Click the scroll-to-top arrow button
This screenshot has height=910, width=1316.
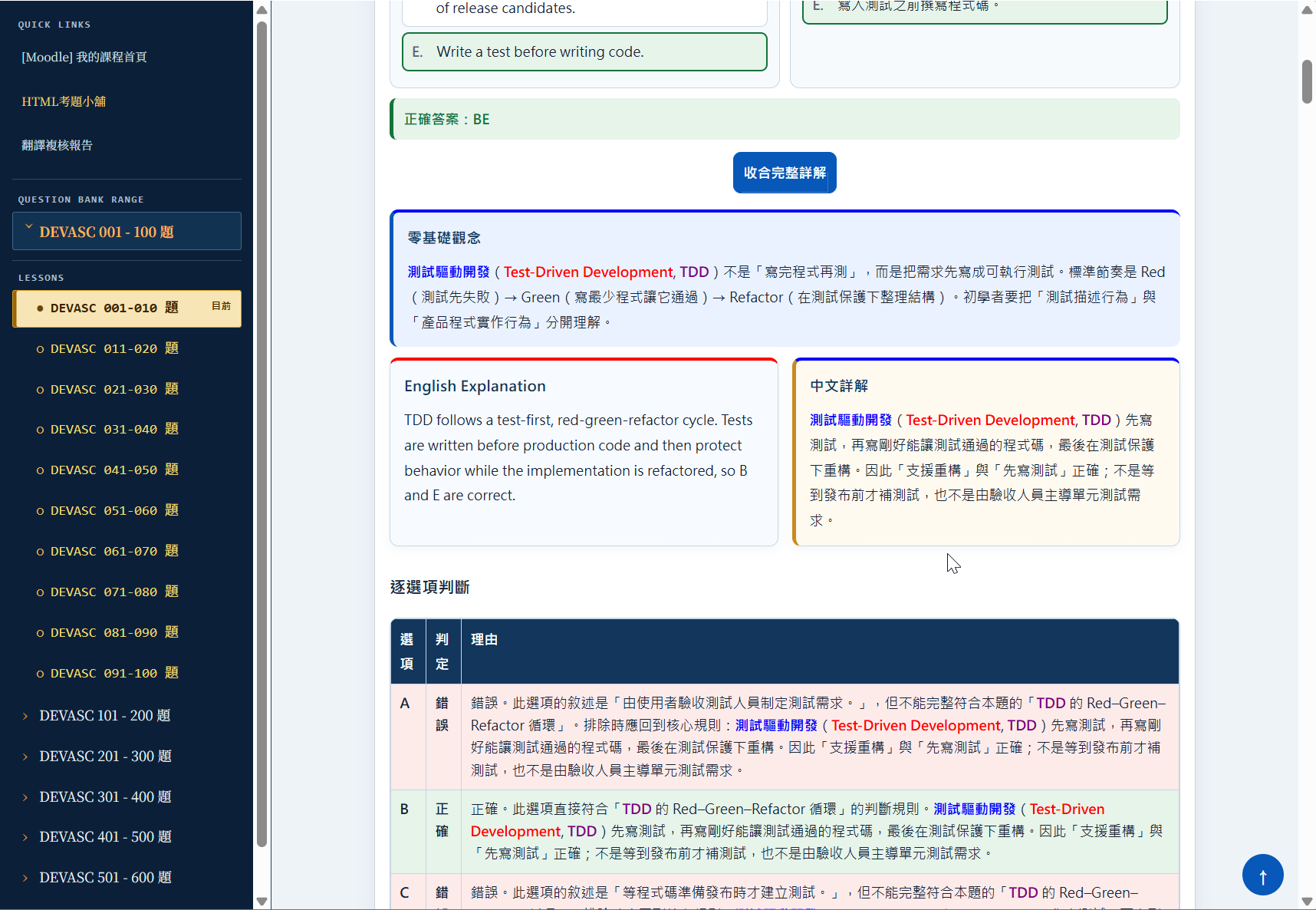(1262, 875)
